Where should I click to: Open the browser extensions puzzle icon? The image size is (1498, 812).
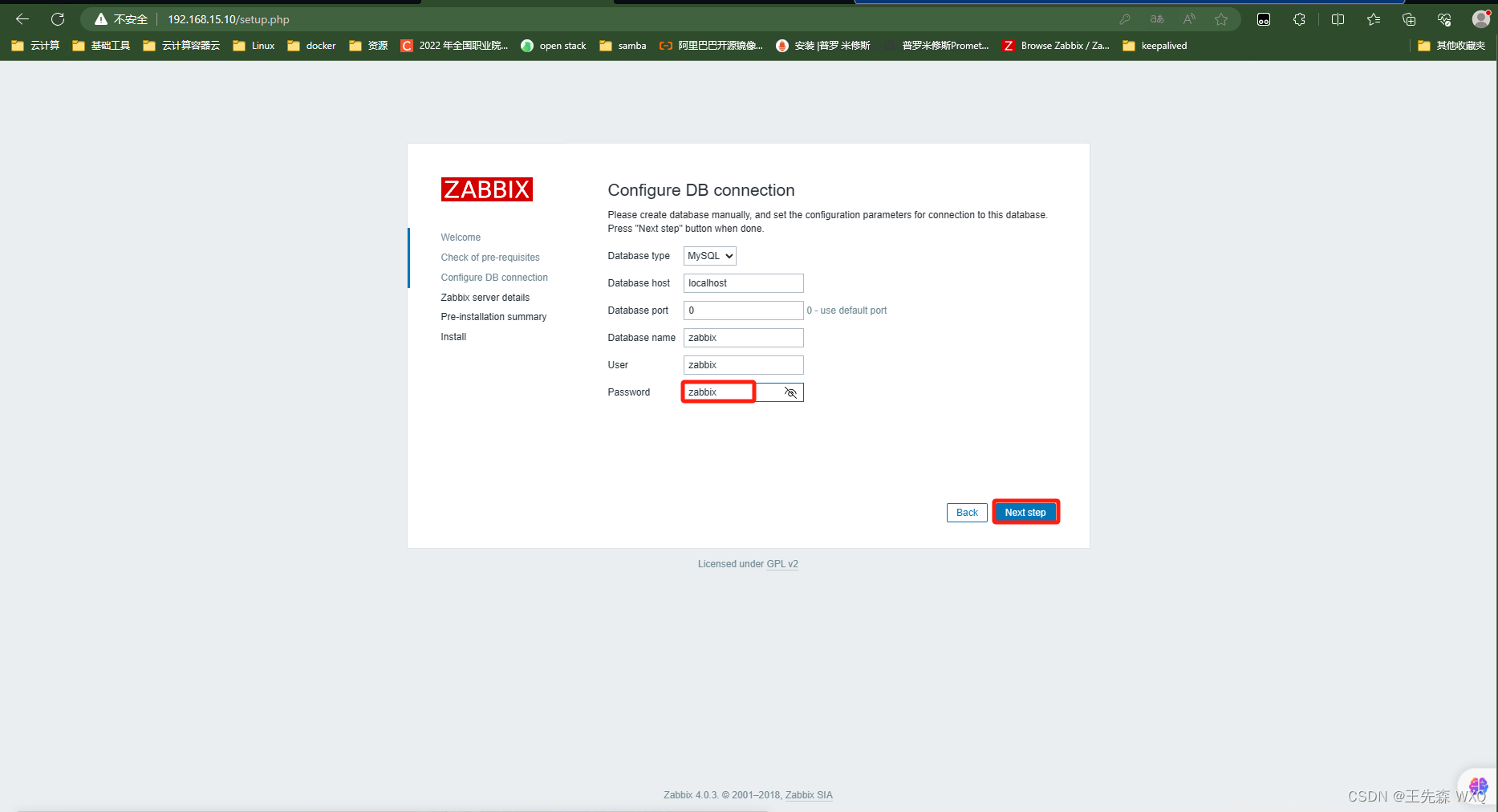1300,19
